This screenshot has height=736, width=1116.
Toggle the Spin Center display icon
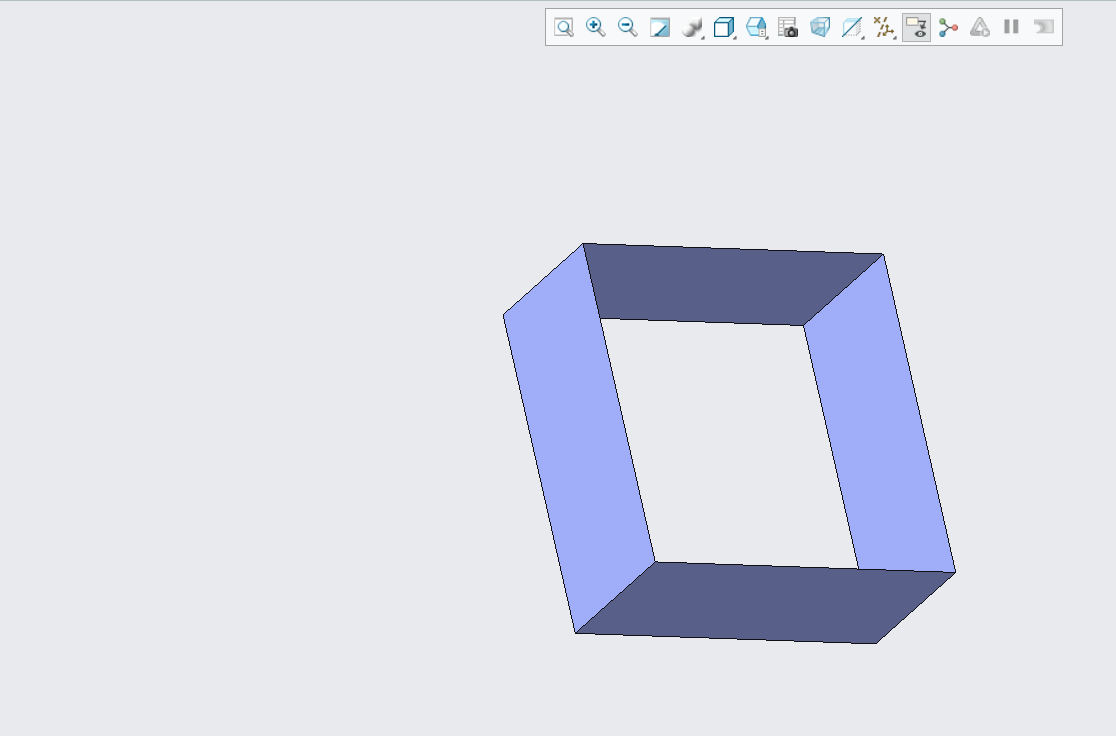coord(948,27)
